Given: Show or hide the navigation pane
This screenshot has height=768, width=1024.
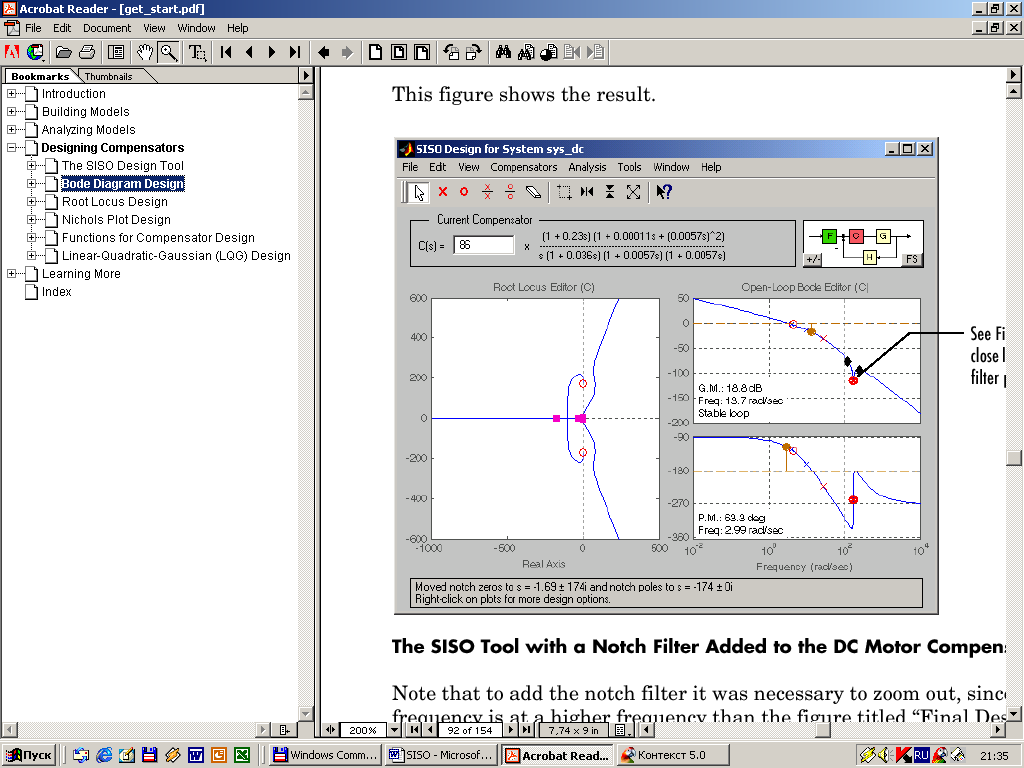Looking at the screenshot, I should [116, 52].
